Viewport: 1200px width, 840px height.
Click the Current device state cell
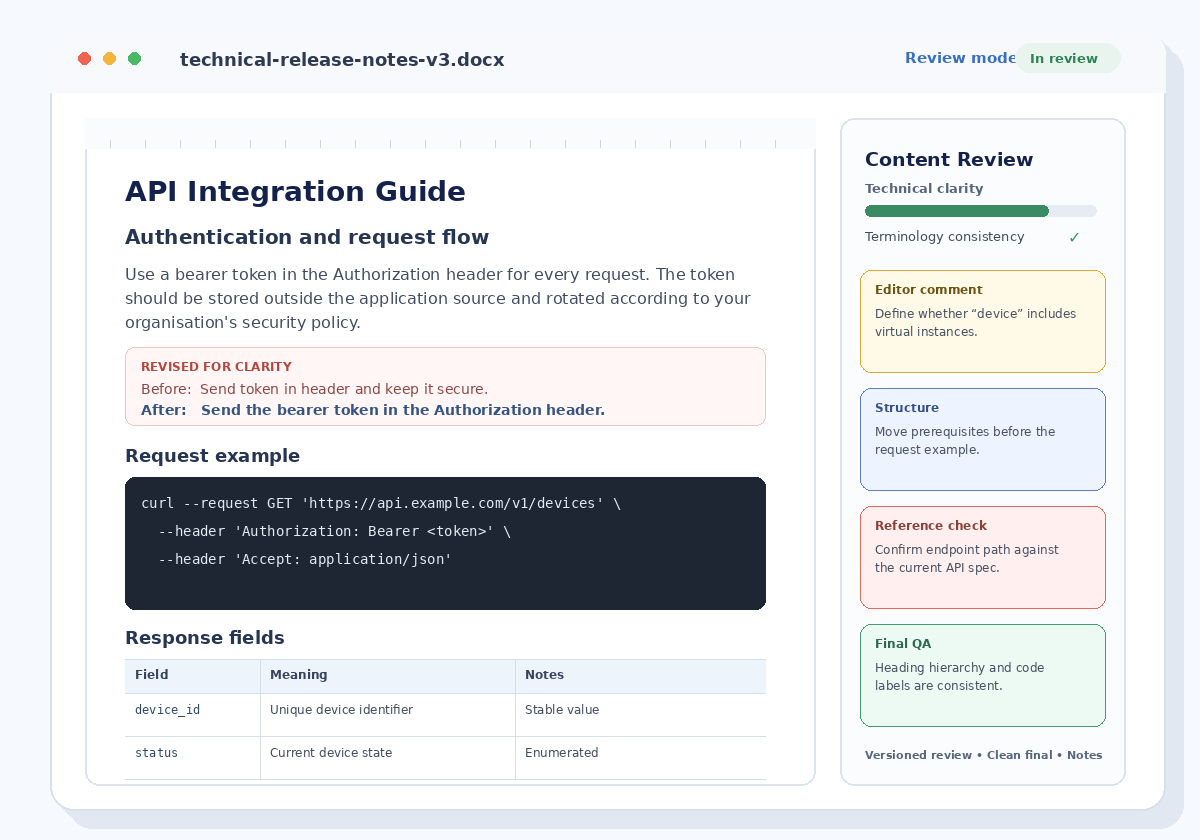point(388,758)
